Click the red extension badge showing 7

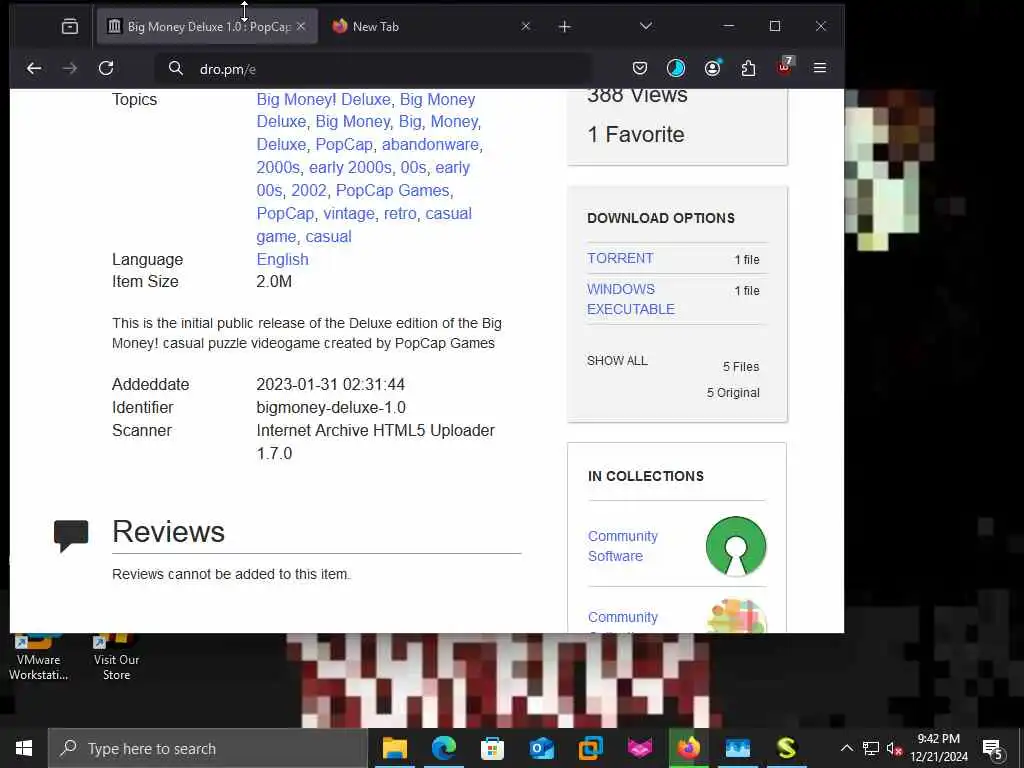(785, 67)
